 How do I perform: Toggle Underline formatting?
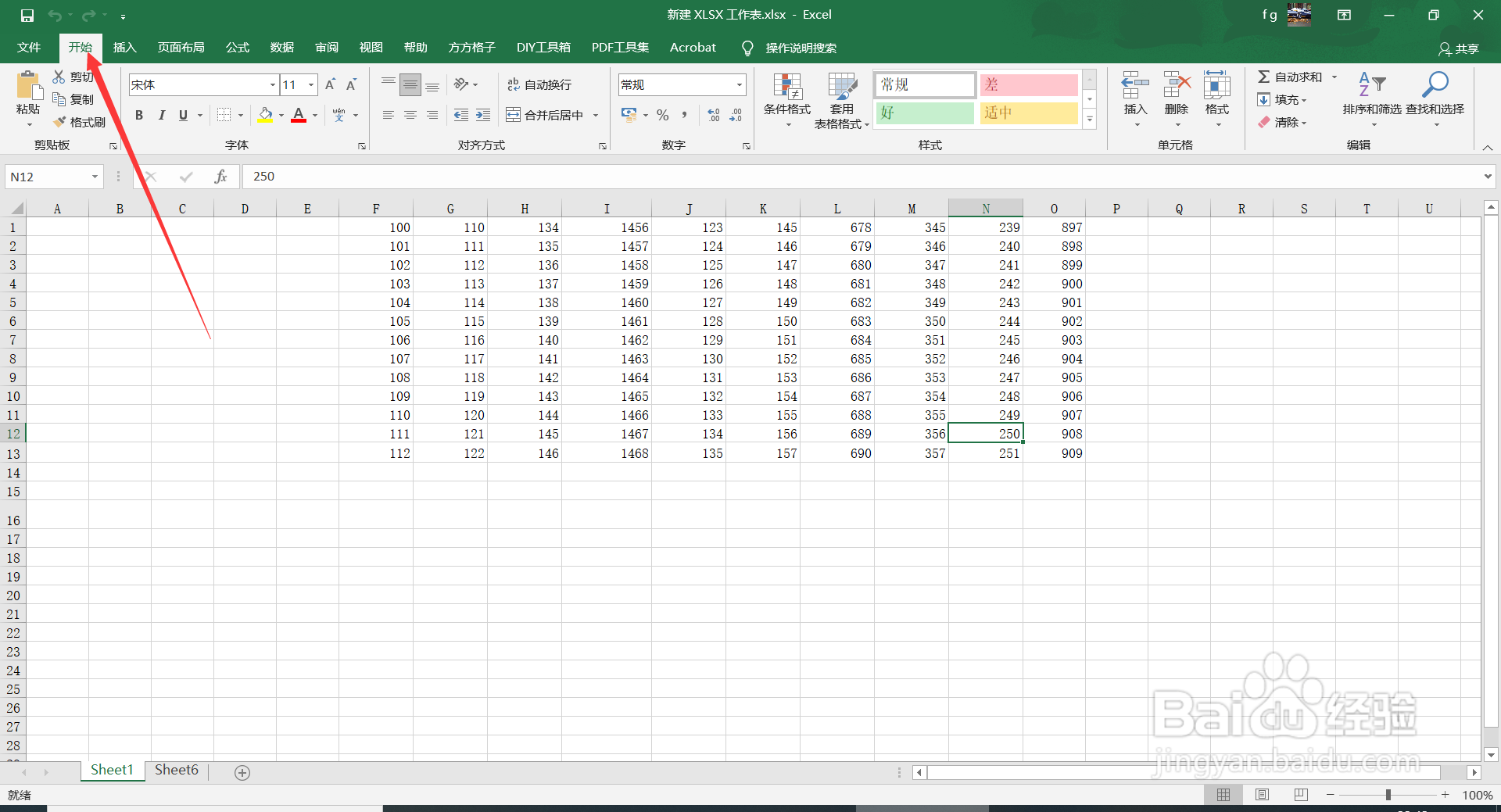(183, 115)
